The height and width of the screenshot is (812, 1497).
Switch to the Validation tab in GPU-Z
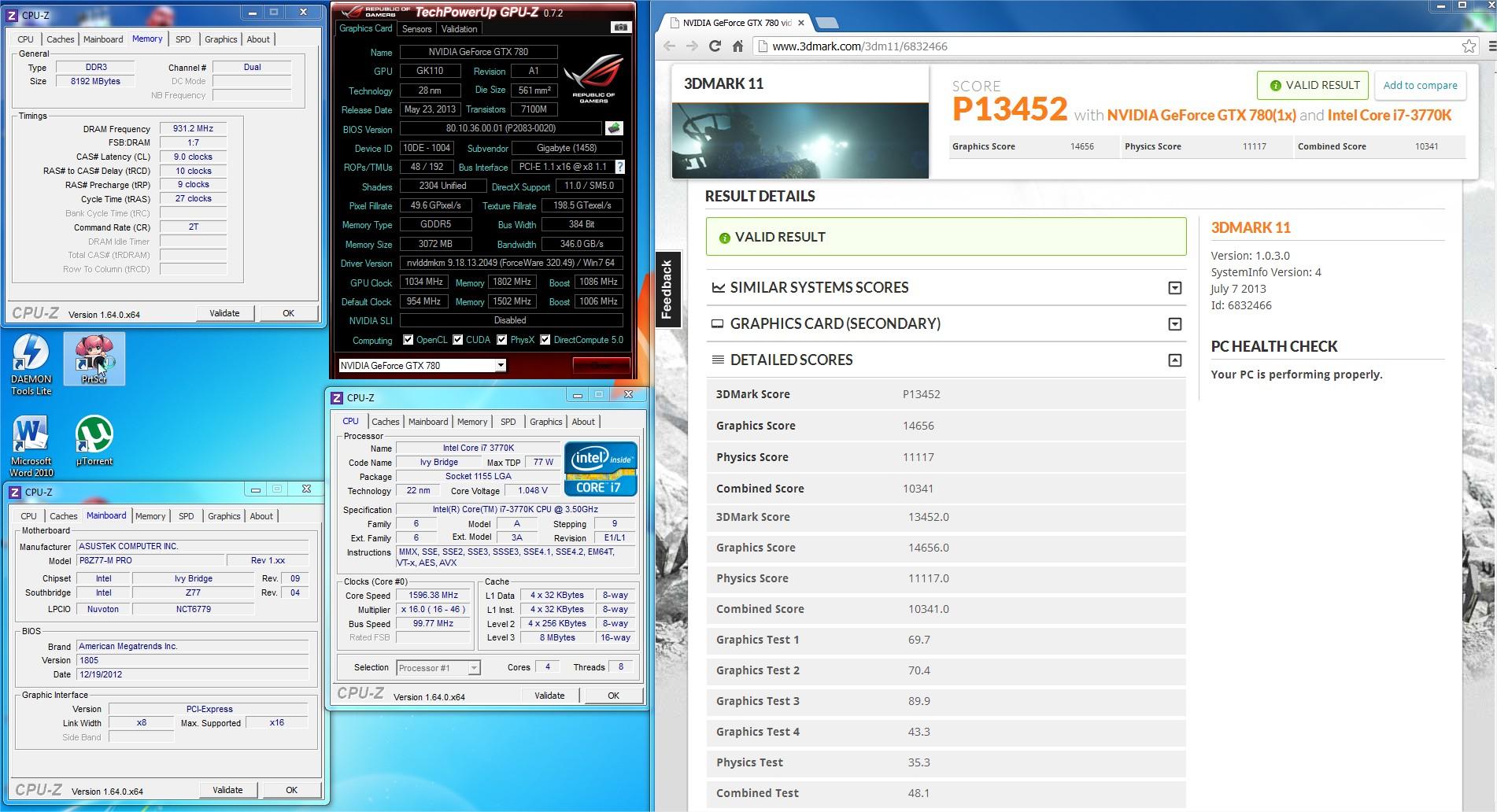click(459, 29)
